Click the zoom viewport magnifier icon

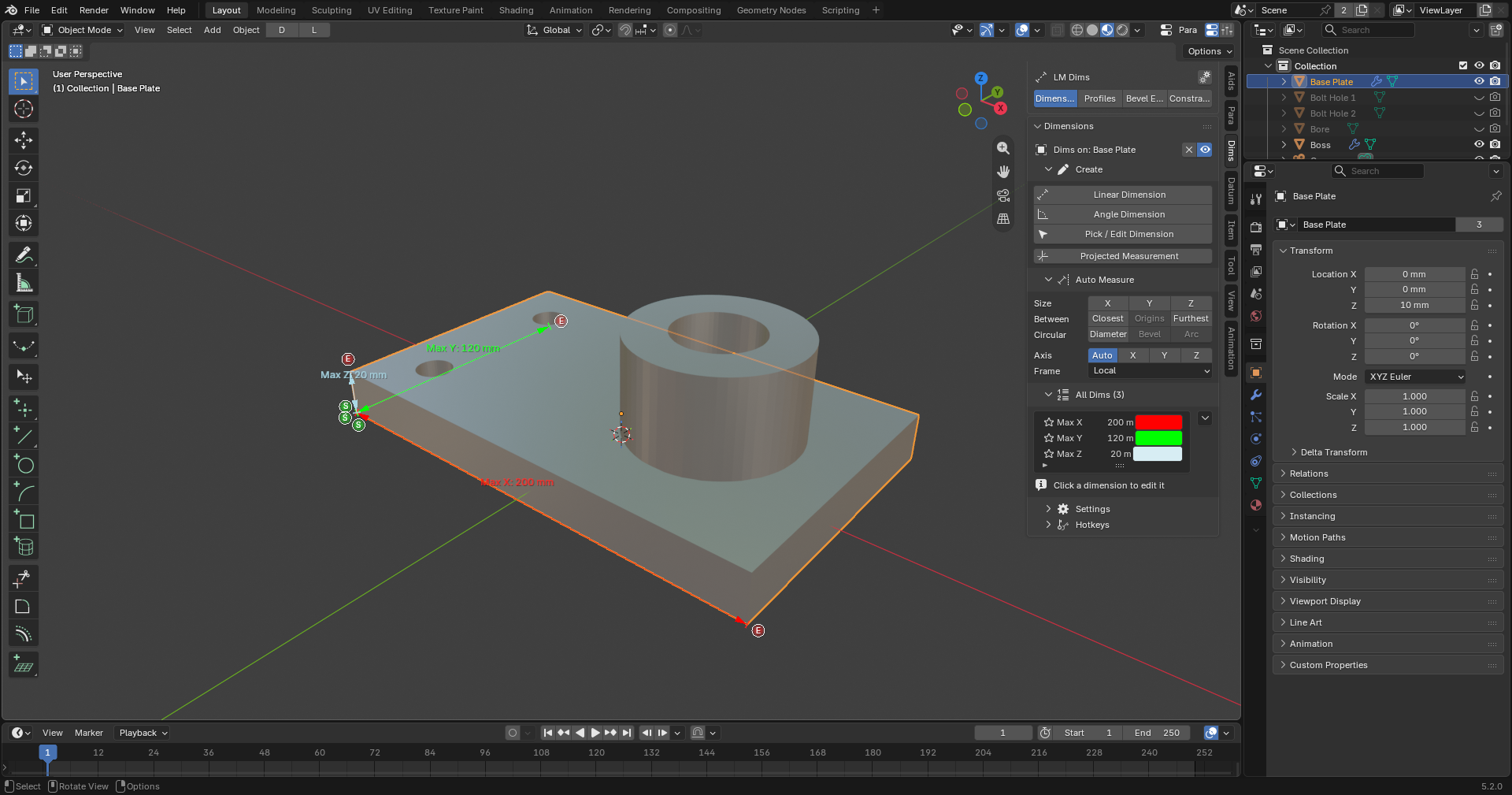pos(1003,148)
